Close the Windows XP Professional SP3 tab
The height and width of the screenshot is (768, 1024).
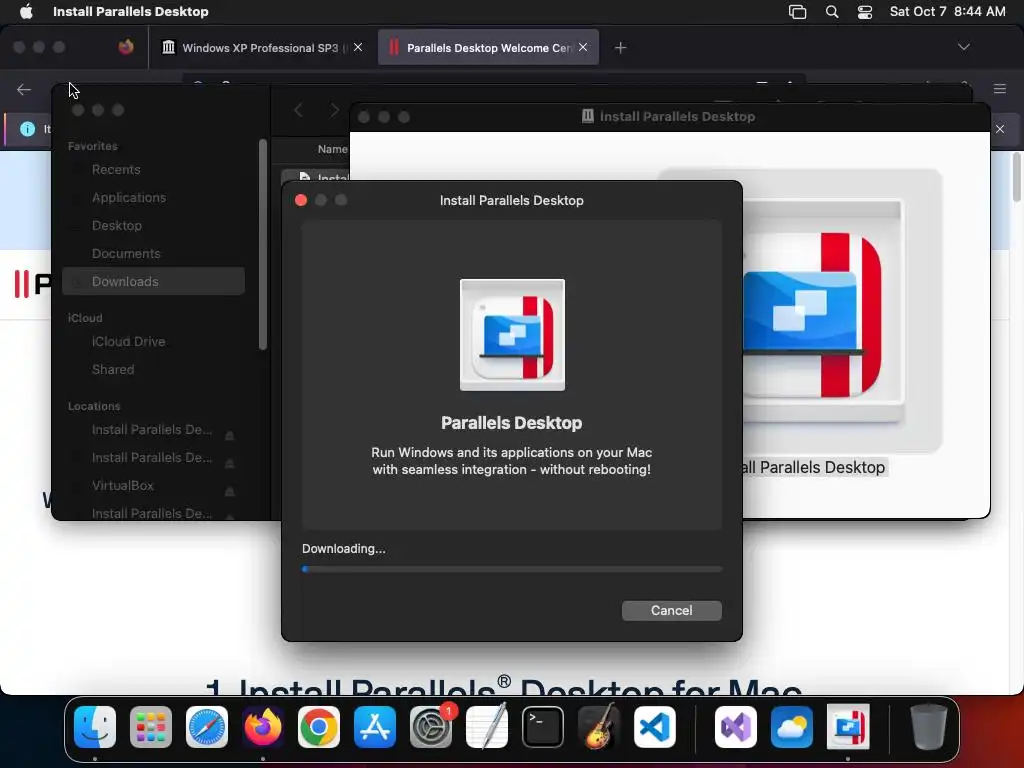(358, 47)
